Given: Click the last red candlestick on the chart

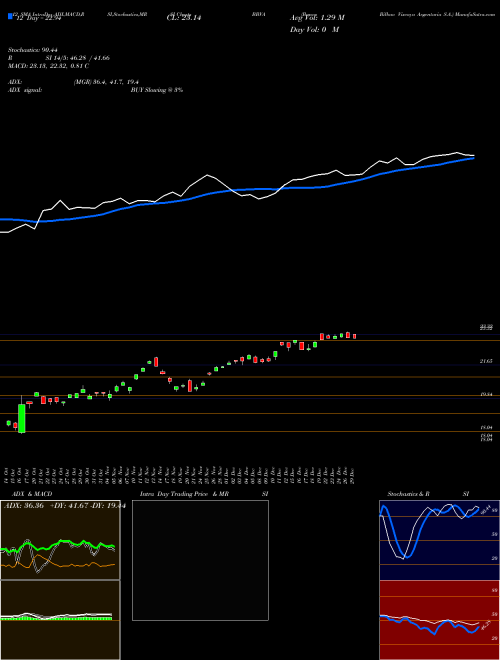Looking at the screenshot, I should click(x=355, y=336).
